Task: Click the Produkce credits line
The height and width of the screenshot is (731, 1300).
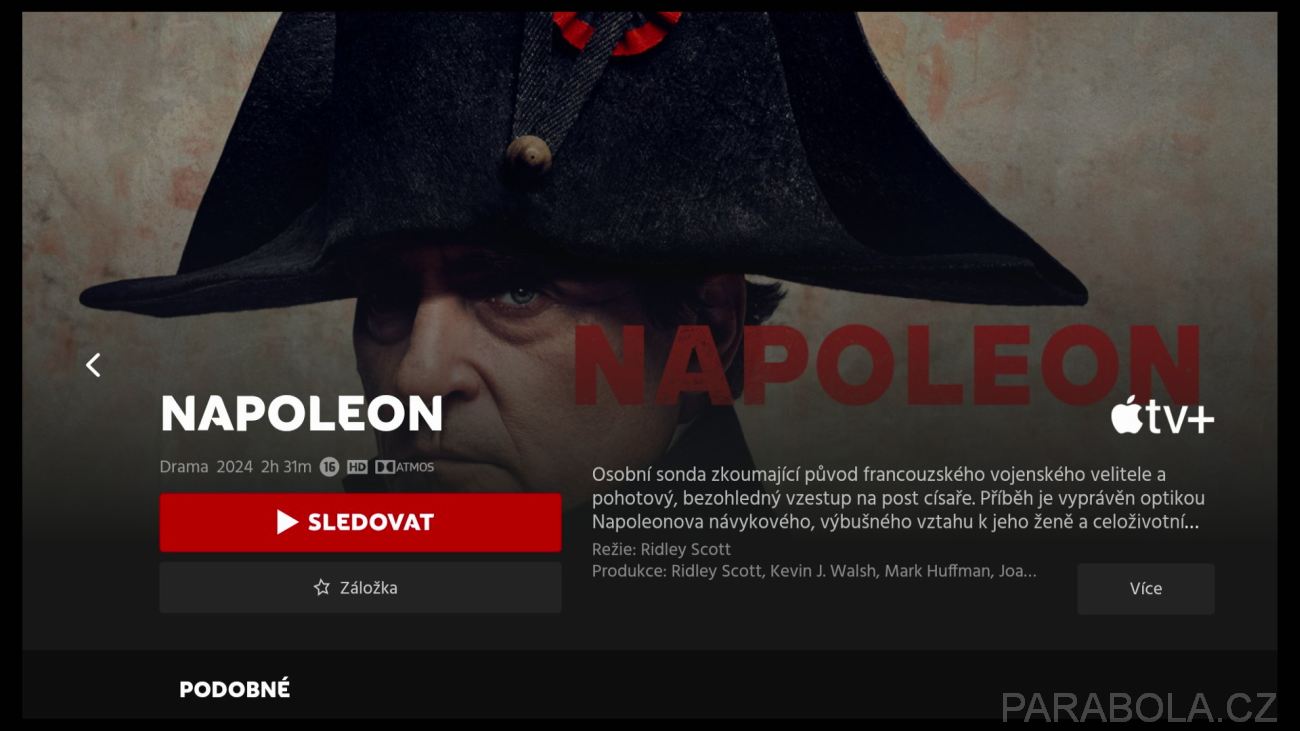Action: coord(814,572)
